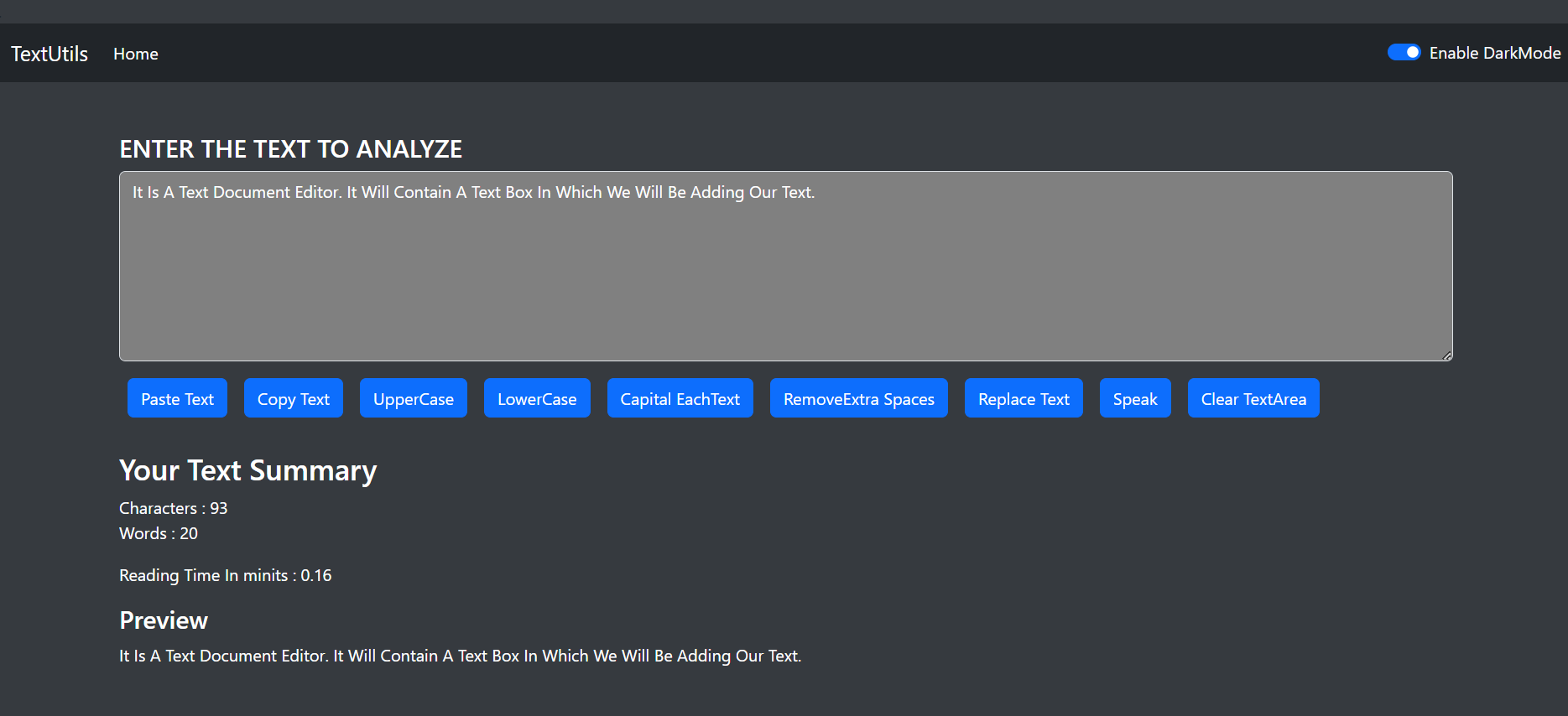Click the Copy Text button
Image resolution: width=1568 pixels, height=716 pixels.
(x=294, y=398)
